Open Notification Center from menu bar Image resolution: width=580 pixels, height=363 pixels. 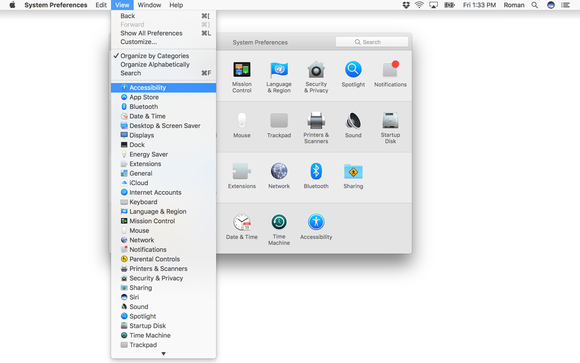565,5
